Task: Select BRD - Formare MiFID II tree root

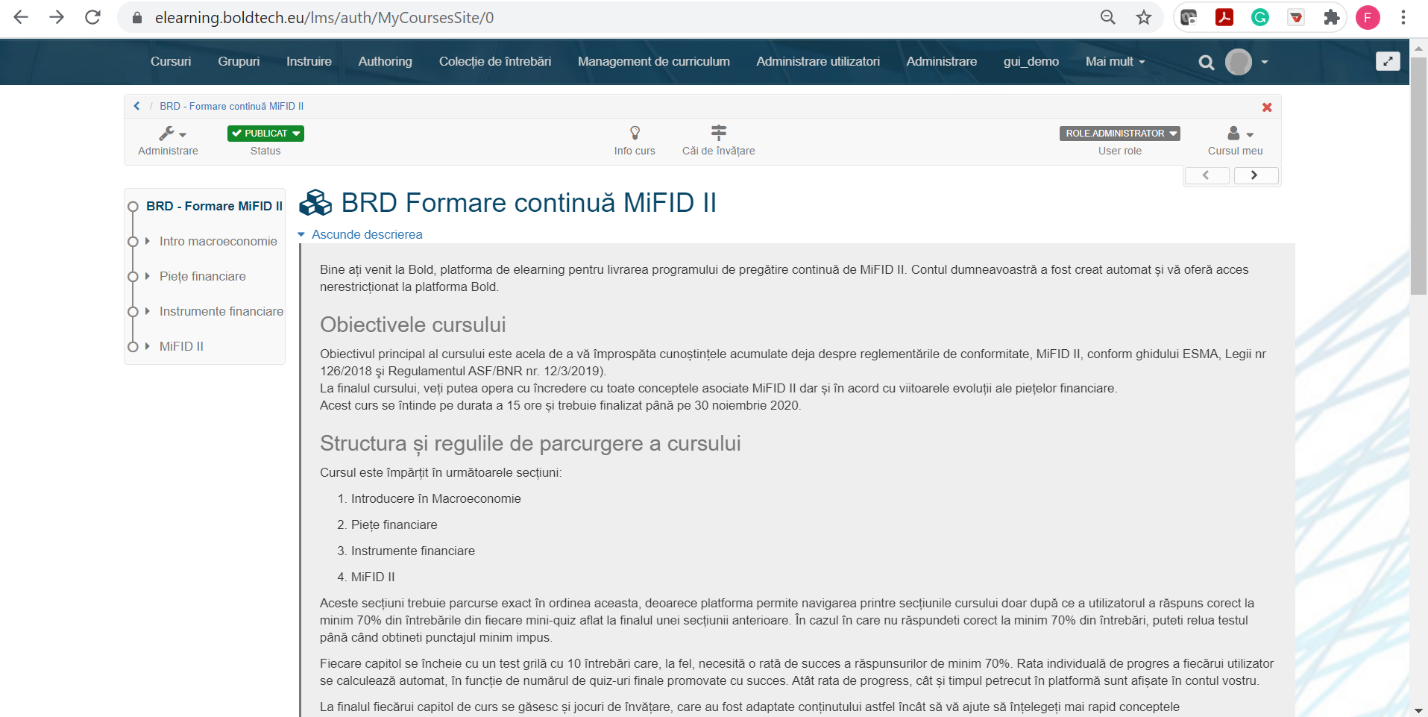Action: pos(214,206)
